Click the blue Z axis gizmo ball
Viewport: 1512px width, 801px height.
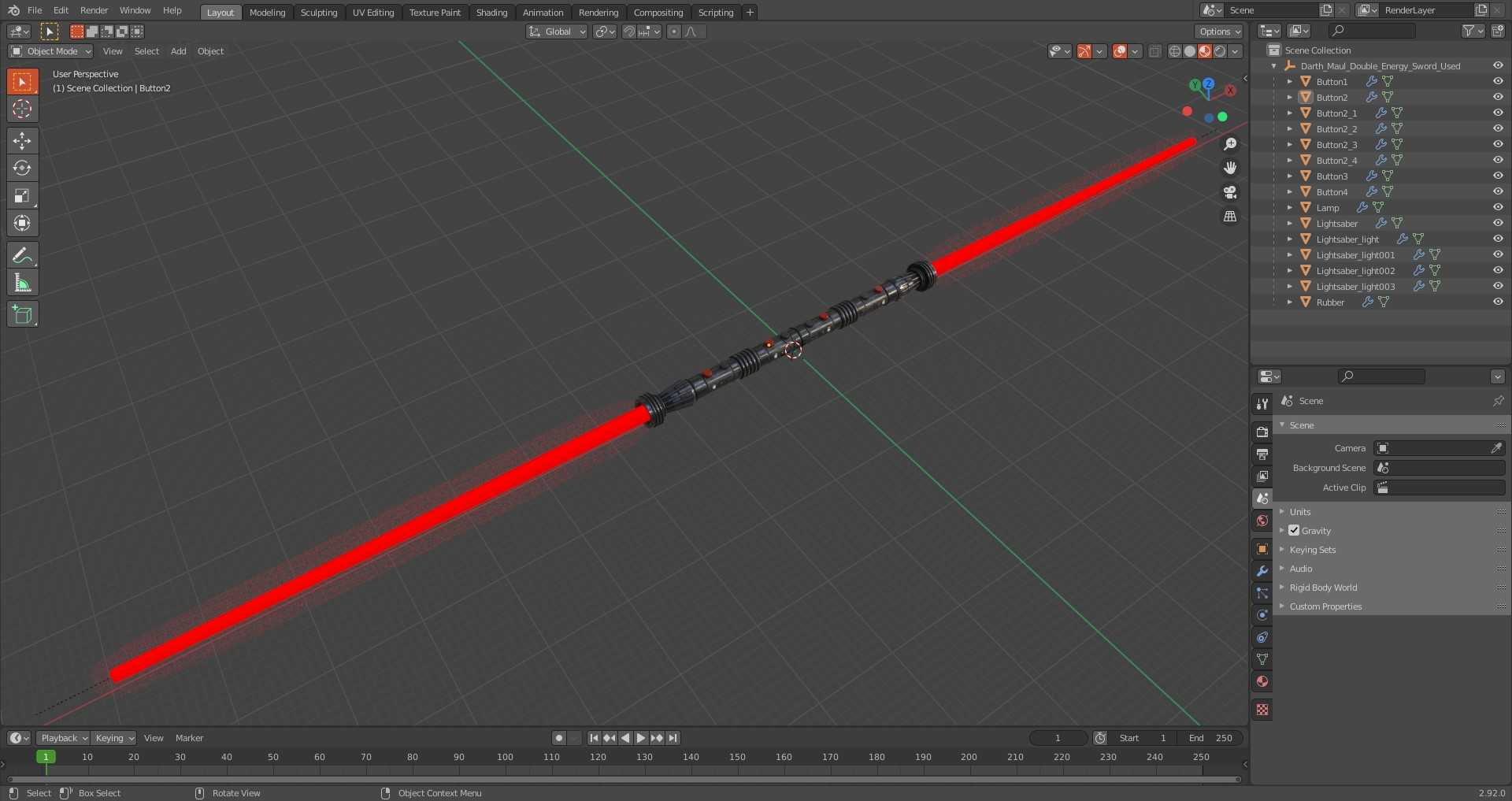[1208, 83]
